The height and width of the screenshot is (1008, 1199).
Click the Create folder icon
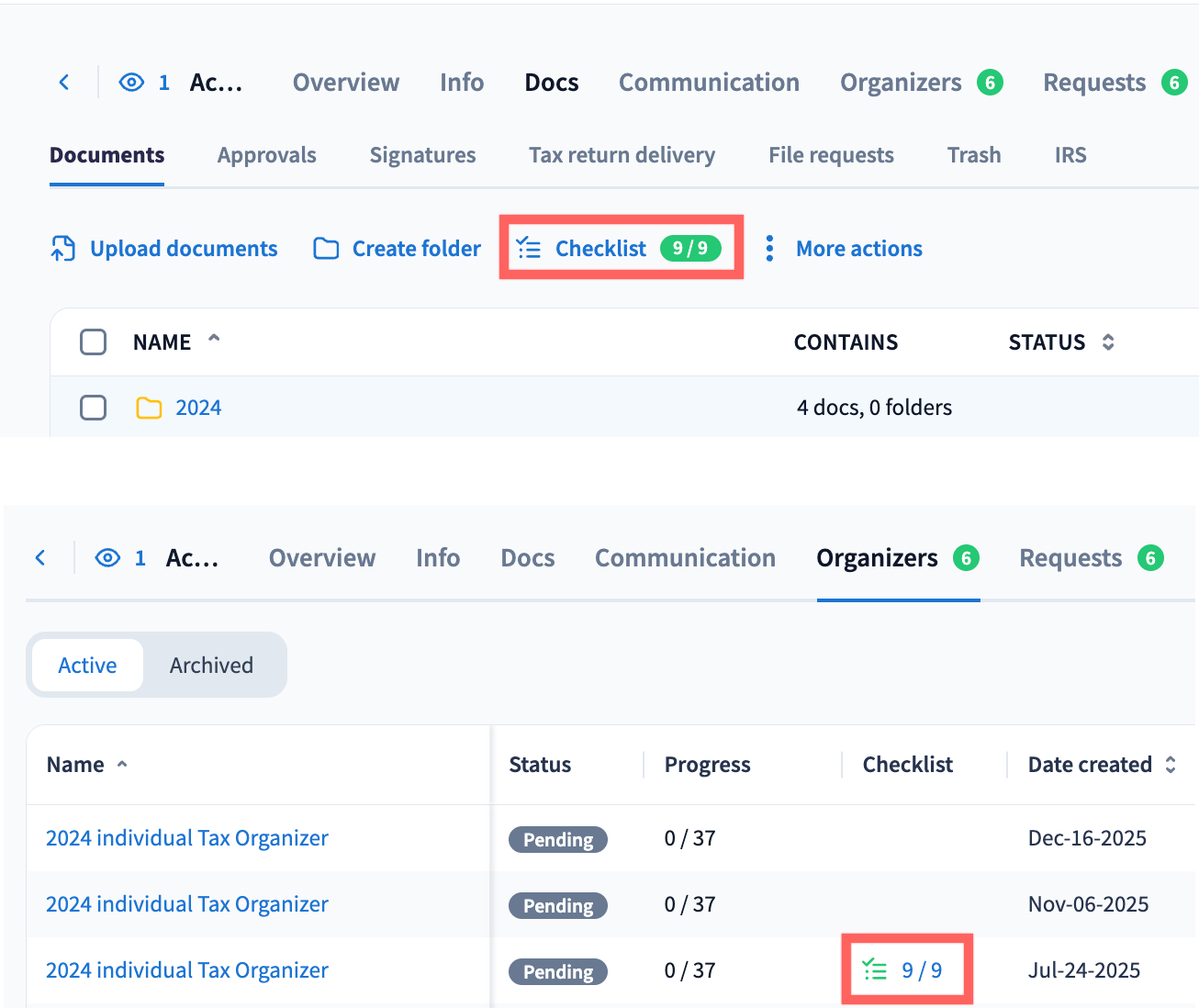tap(326, 249)
